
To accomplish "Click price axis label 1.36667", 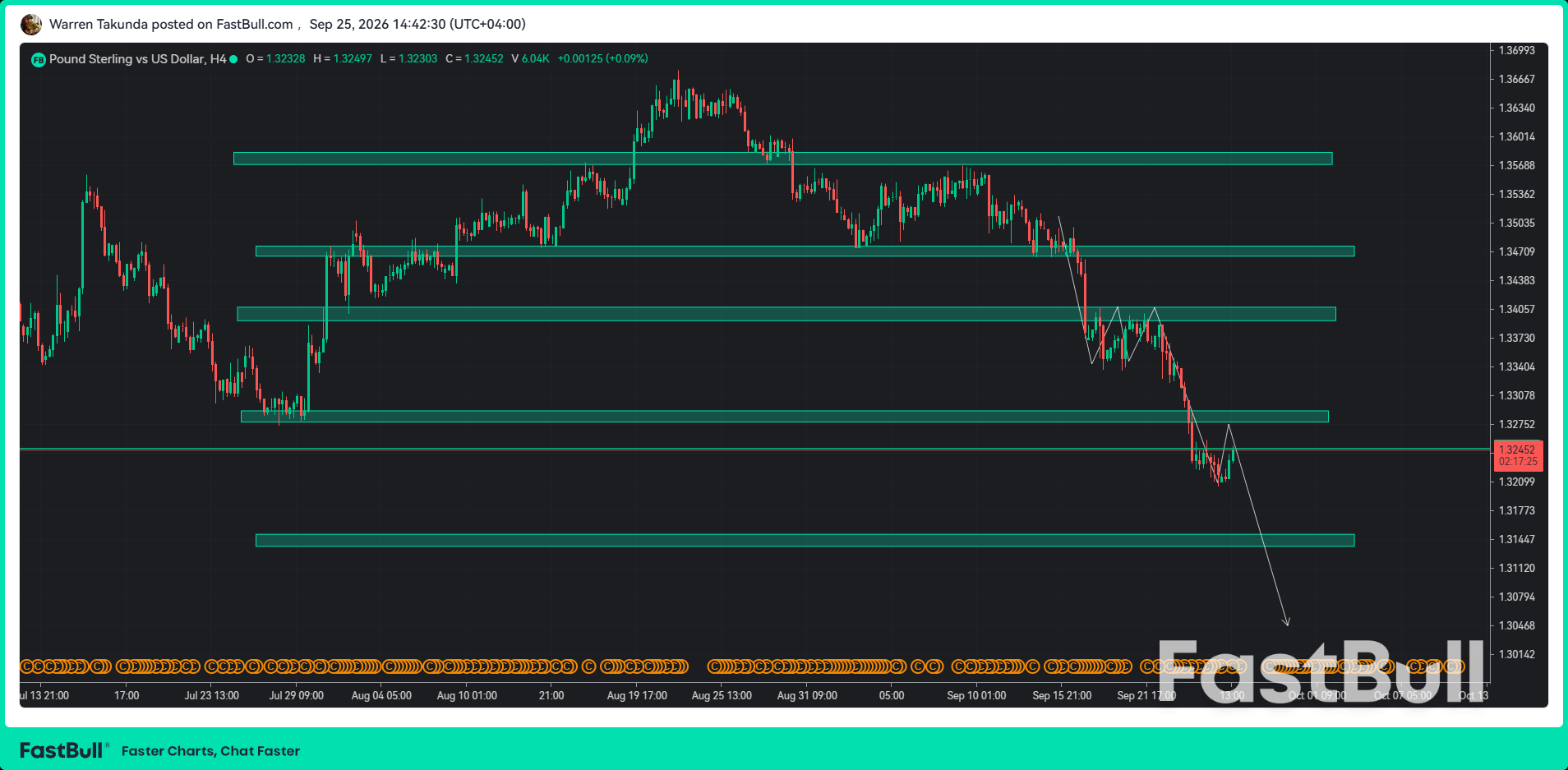I will coord(1517,79).
